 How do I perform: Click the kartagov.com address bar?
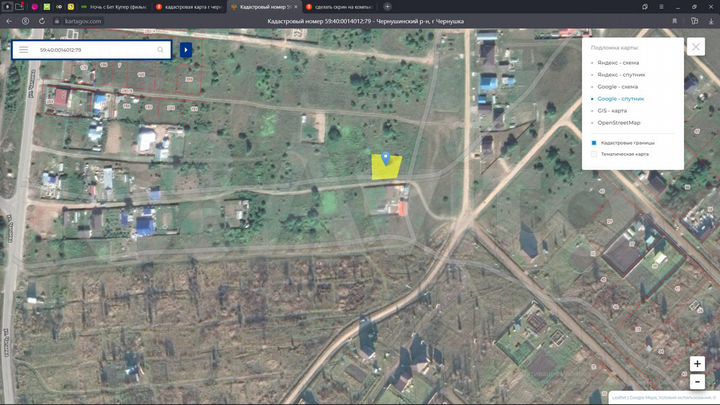click(x=83, y=21)
